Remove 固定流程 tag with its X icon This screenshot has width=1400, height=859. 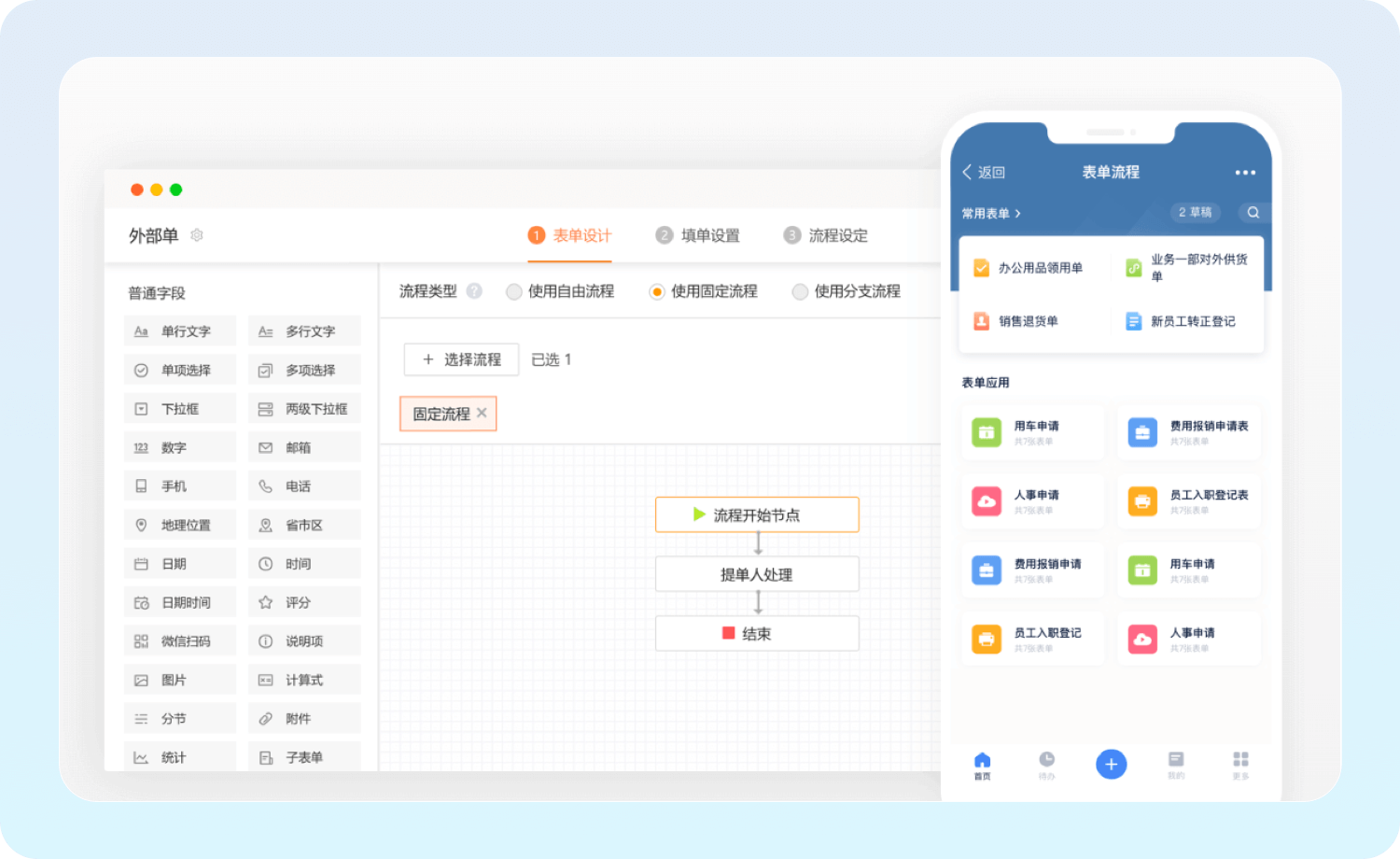click(x=482, y=413)
